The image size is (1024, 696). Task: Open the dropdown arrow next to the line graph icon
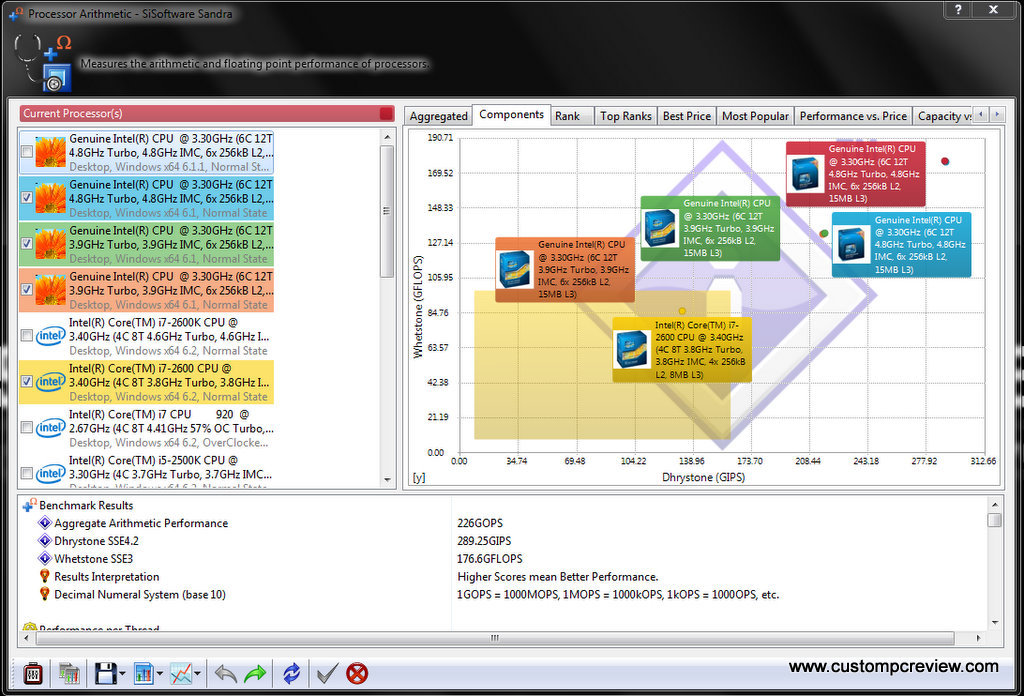pyautogui.click(x=197, y=674)
